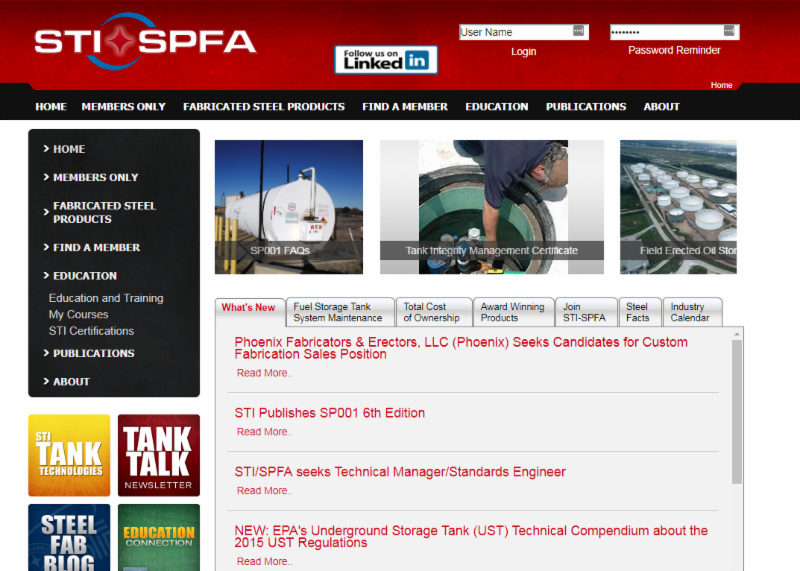Switch to Industry Calendar tab

(x=692, y=312)
